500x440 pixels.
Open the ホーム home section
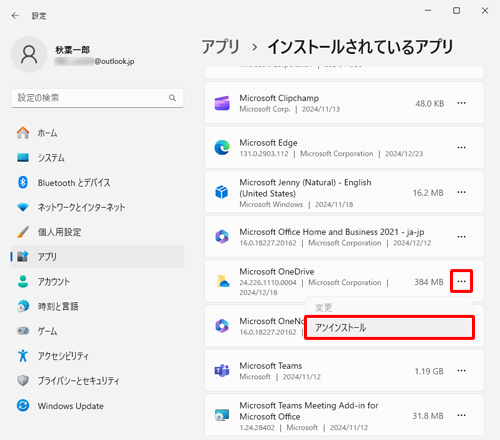(97, 133)
